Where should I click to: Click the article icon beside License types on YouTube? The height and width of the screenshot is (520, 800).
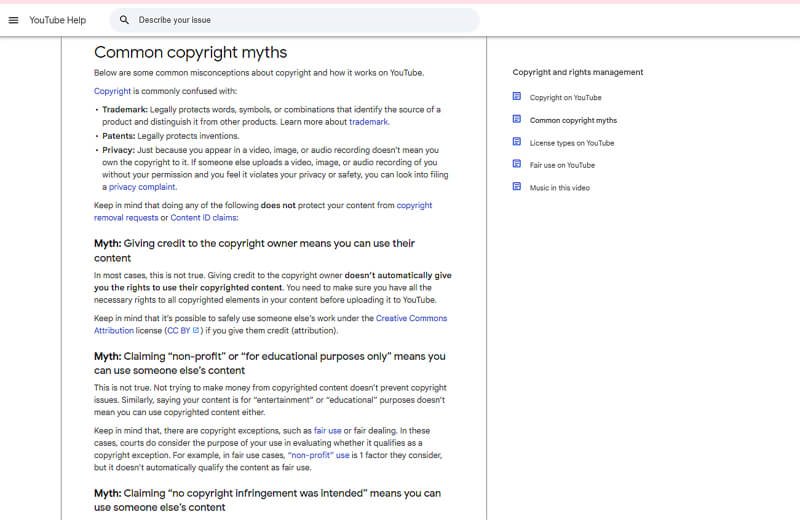[517, 141]
